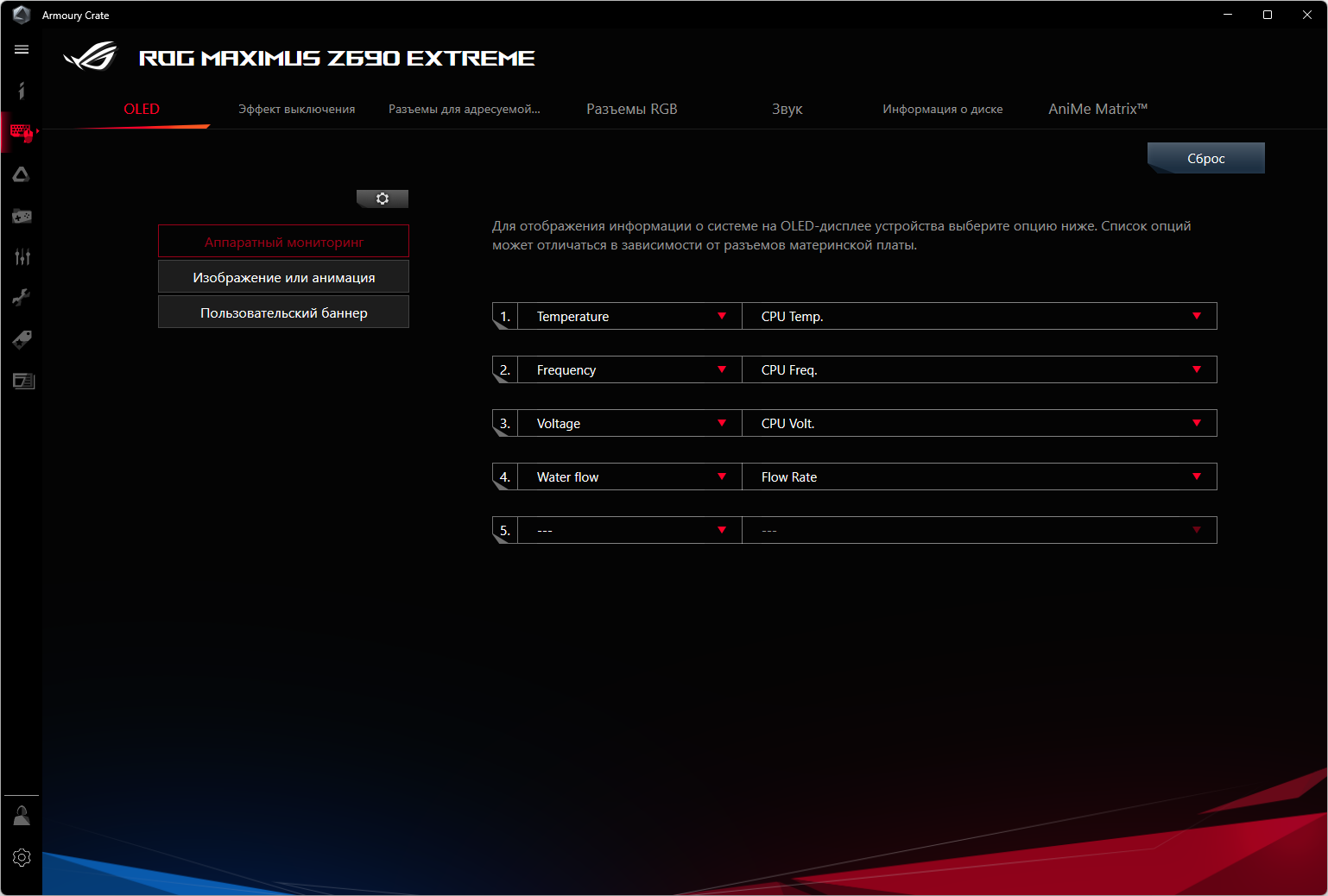Expand the CPU Volt. dropdown
Viewport: 1328px width, 896px height.
coord(979,423)
